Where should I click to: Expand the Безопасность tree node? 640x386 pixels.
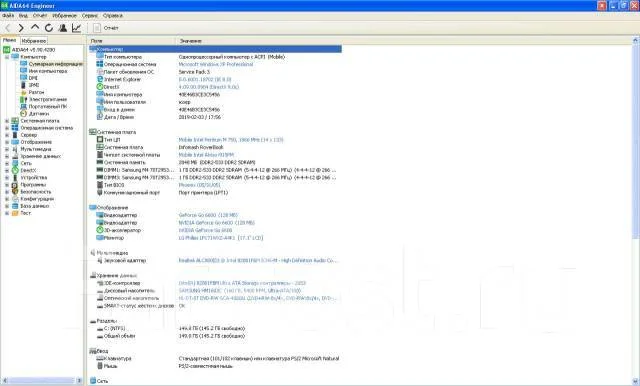coord(7,192)
